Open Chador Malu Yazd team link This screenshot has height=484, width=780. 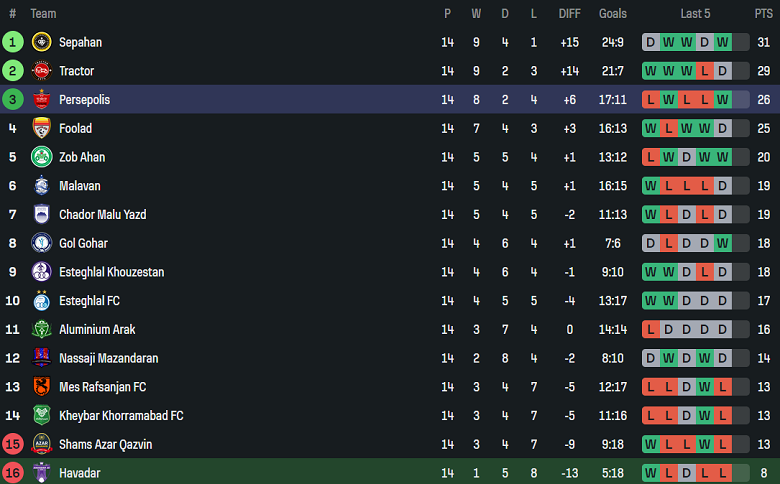click(102, 215)
